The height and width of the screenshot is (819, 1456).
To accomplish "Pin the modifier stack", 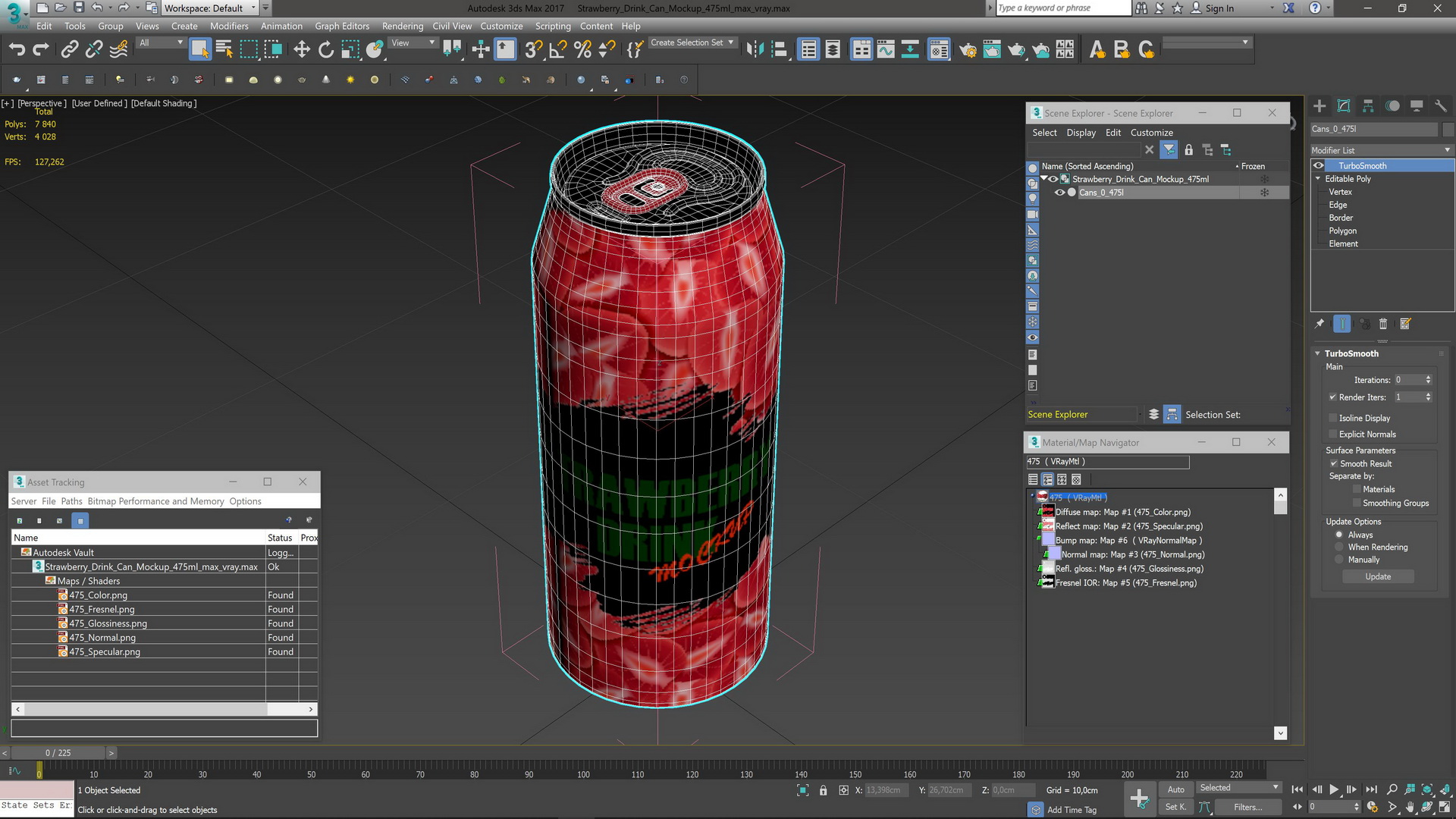I will [1319, 324].
